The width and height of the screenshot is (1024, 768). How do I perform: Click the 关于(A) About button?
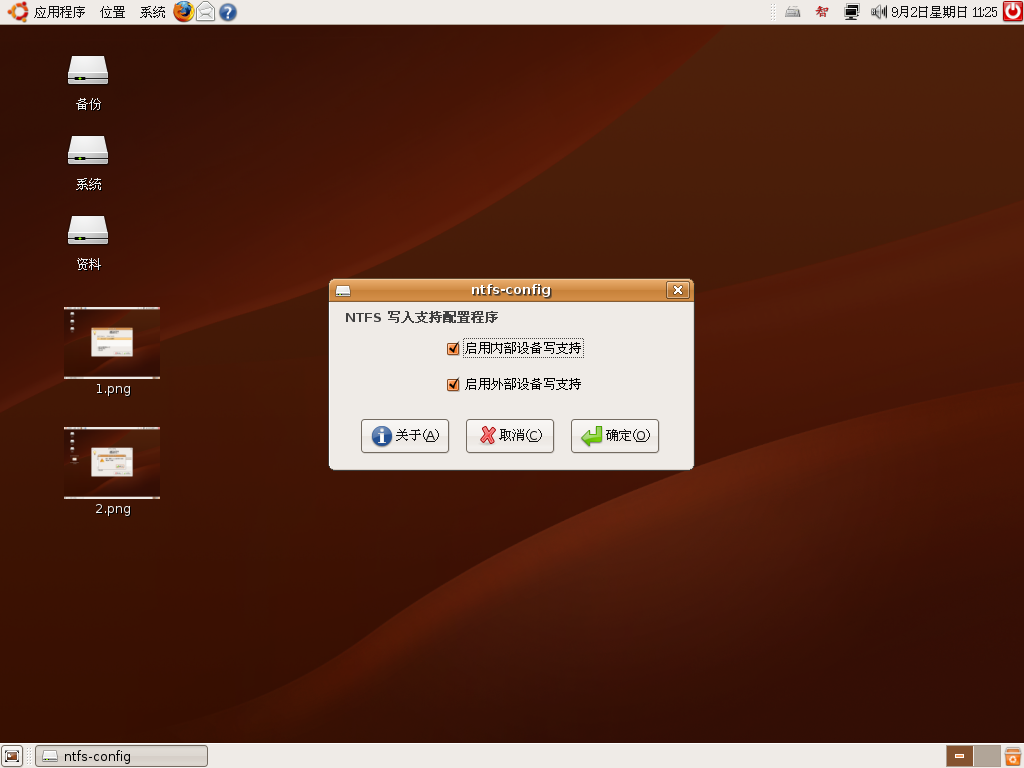[405, 436]
